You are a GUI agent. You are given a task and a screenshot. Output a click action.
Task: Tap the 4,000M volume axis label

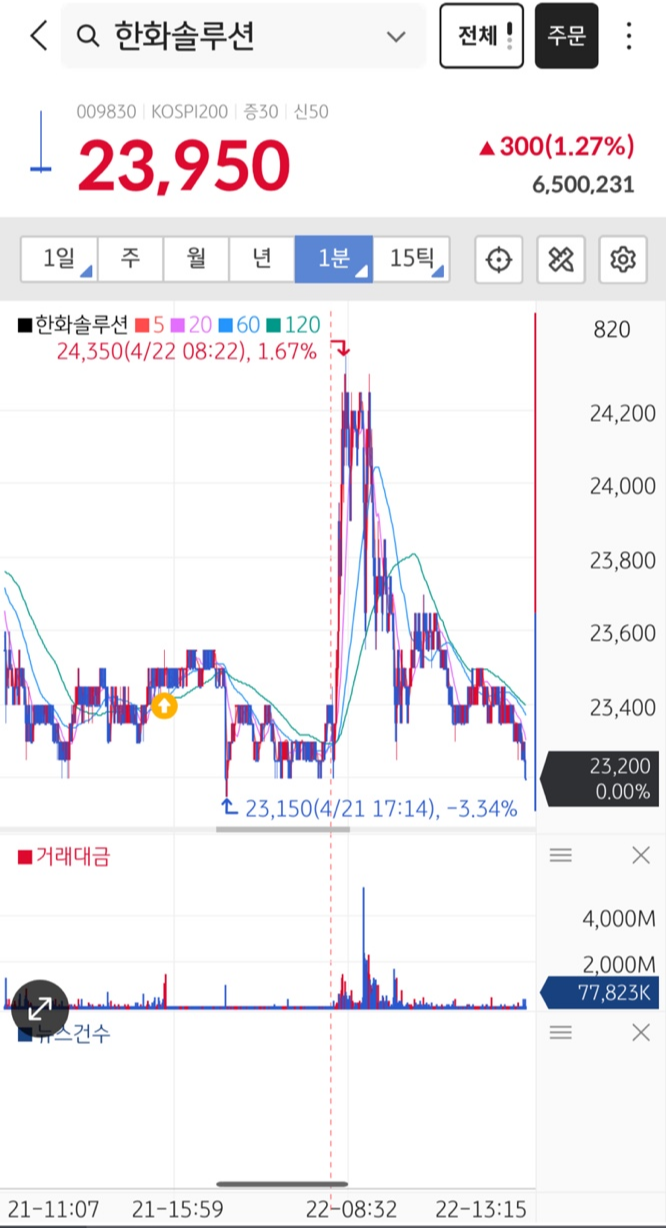point(621,917)
